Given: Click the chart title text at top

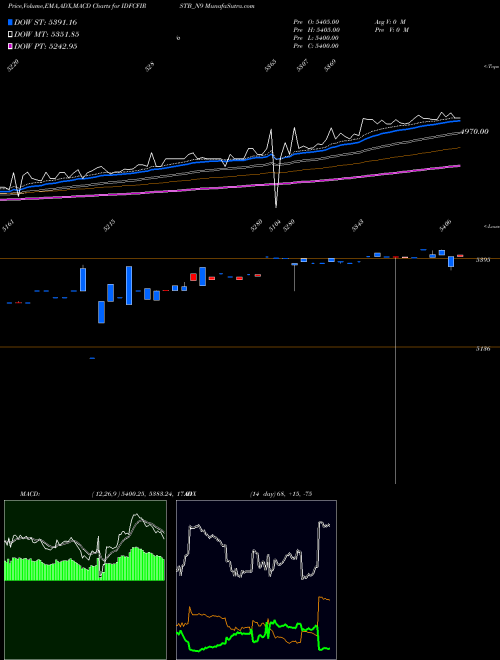Looking at the screenshot, I should 131,6.
